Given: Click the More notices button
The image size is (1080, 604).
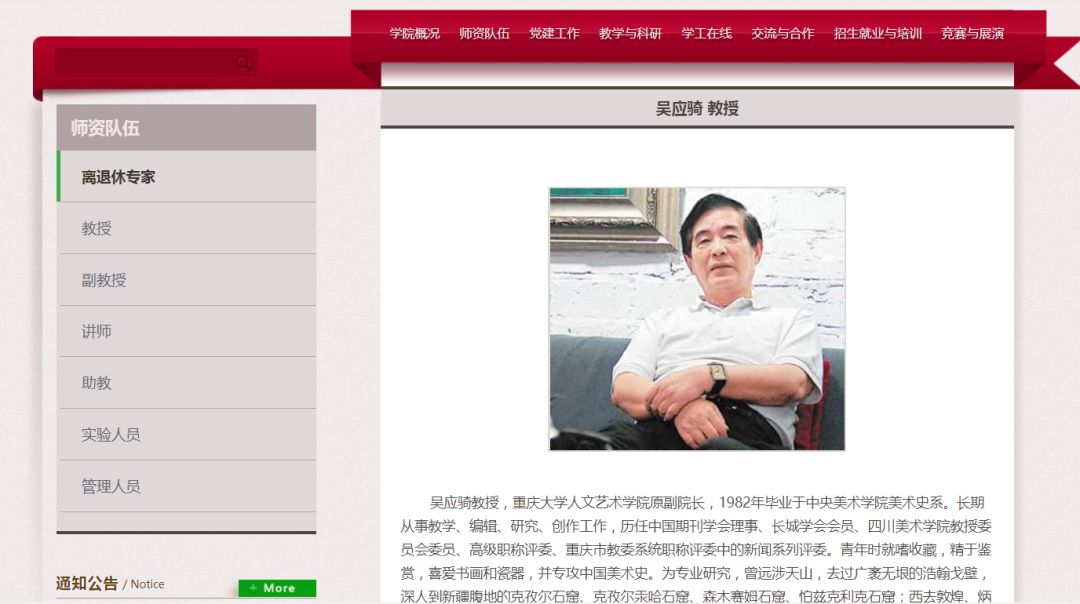Looking at the screenshot, I should click(277, 588).
